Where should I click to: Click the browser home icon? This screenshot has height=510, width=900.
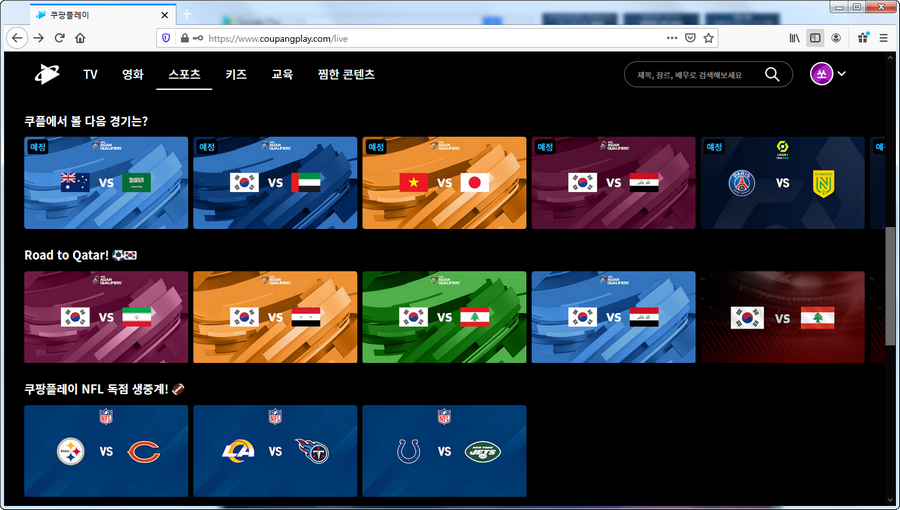80,38
